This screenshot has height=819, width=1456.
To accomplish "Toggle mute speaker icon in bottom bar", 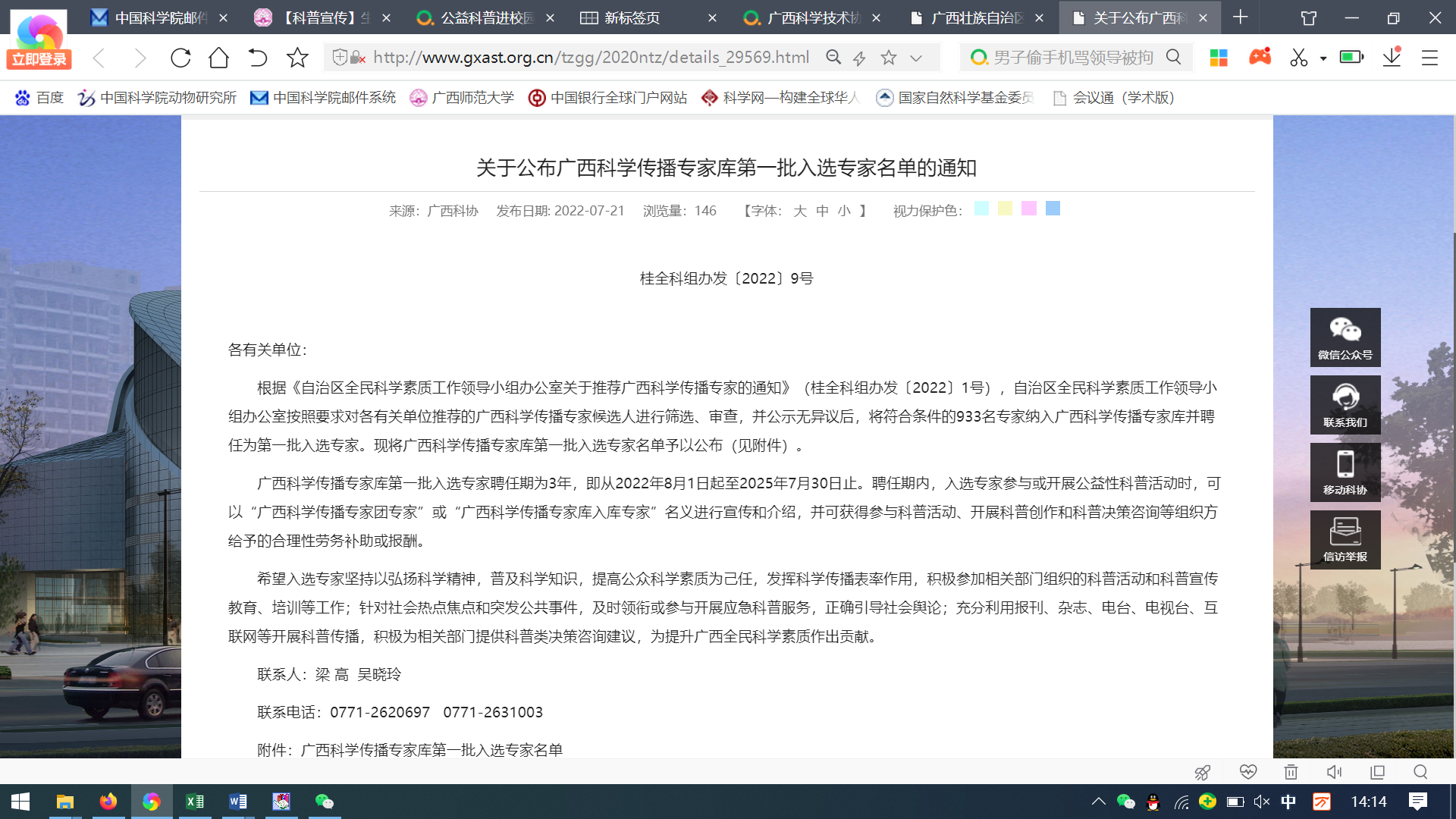I will (x=1334, y=772).
